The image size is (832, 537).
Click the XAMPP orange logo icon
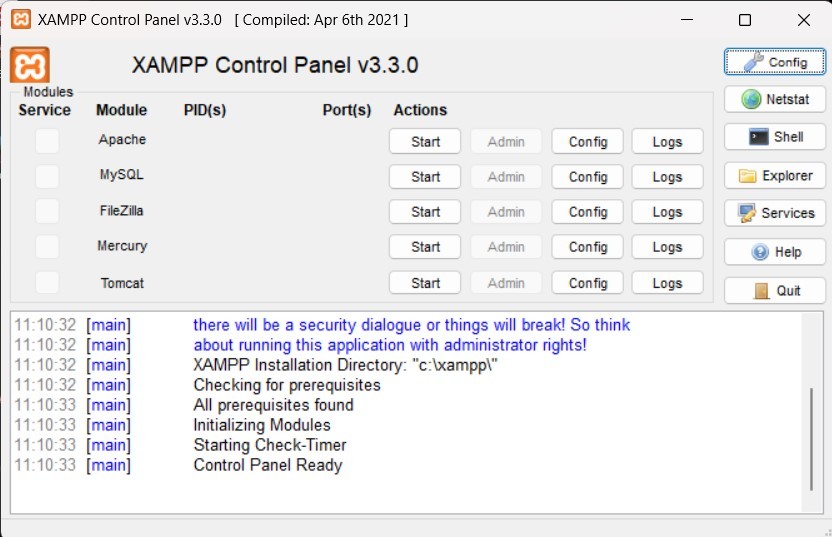coord(30,65)
